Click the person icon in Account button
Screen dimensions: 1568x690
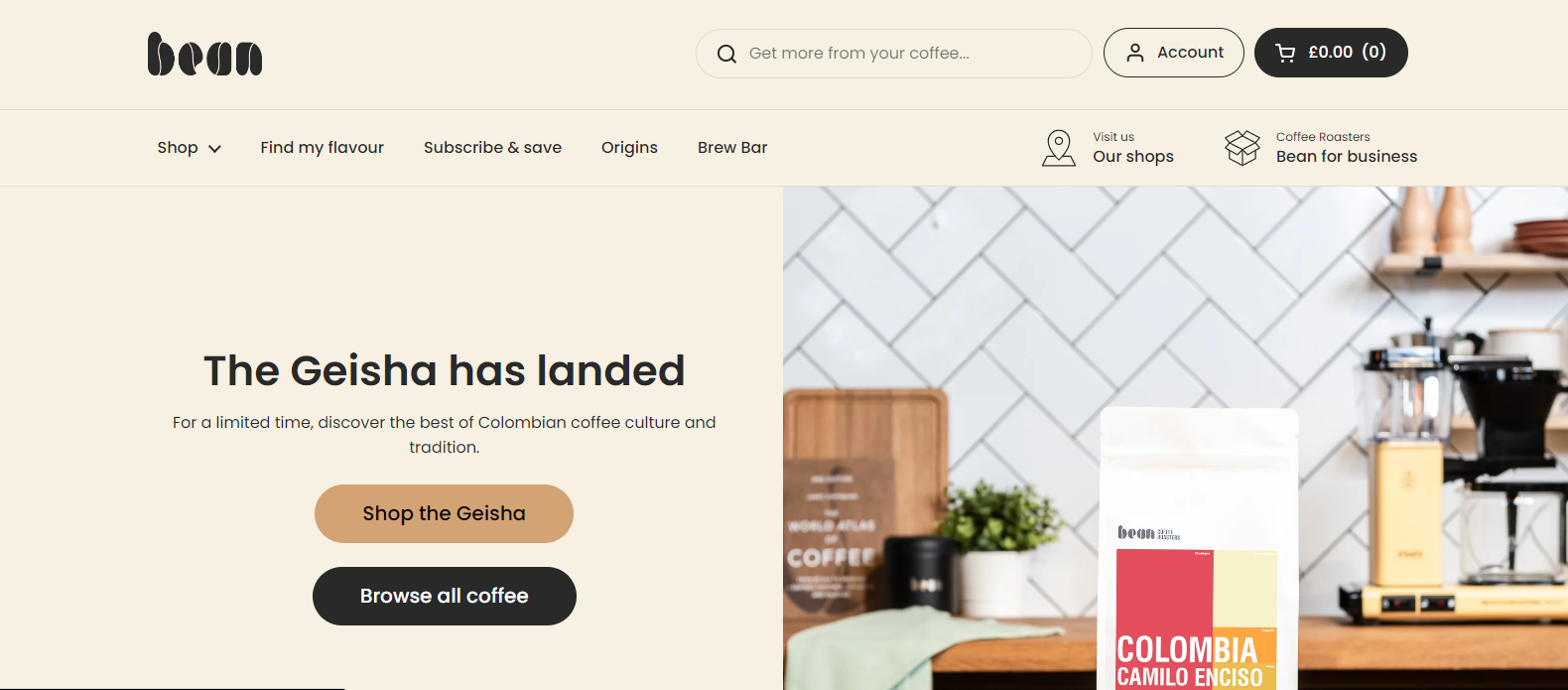(1135, 53)
